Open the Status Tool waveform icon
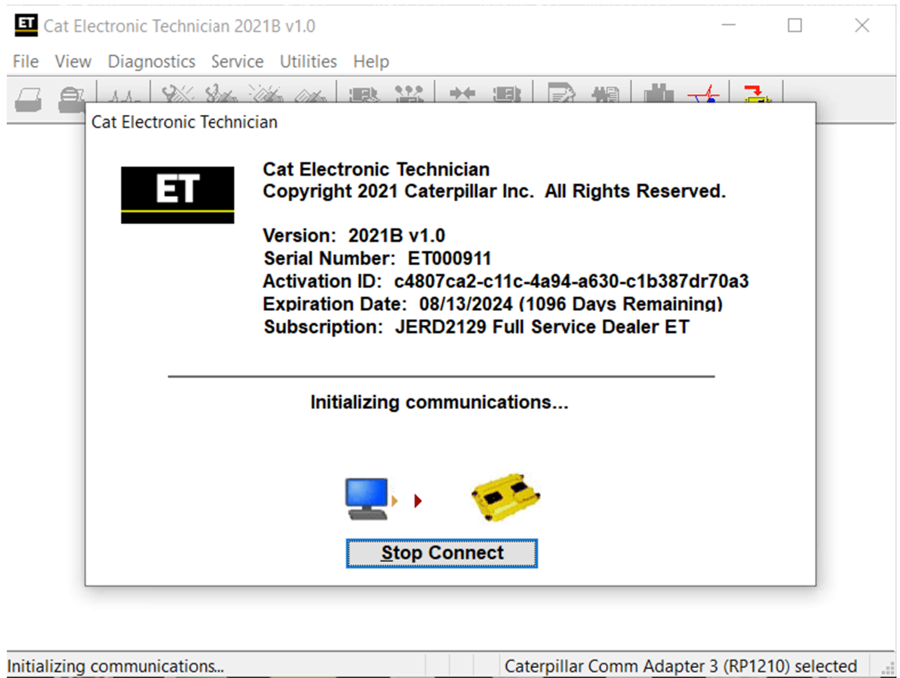 [x=123, y=95]
